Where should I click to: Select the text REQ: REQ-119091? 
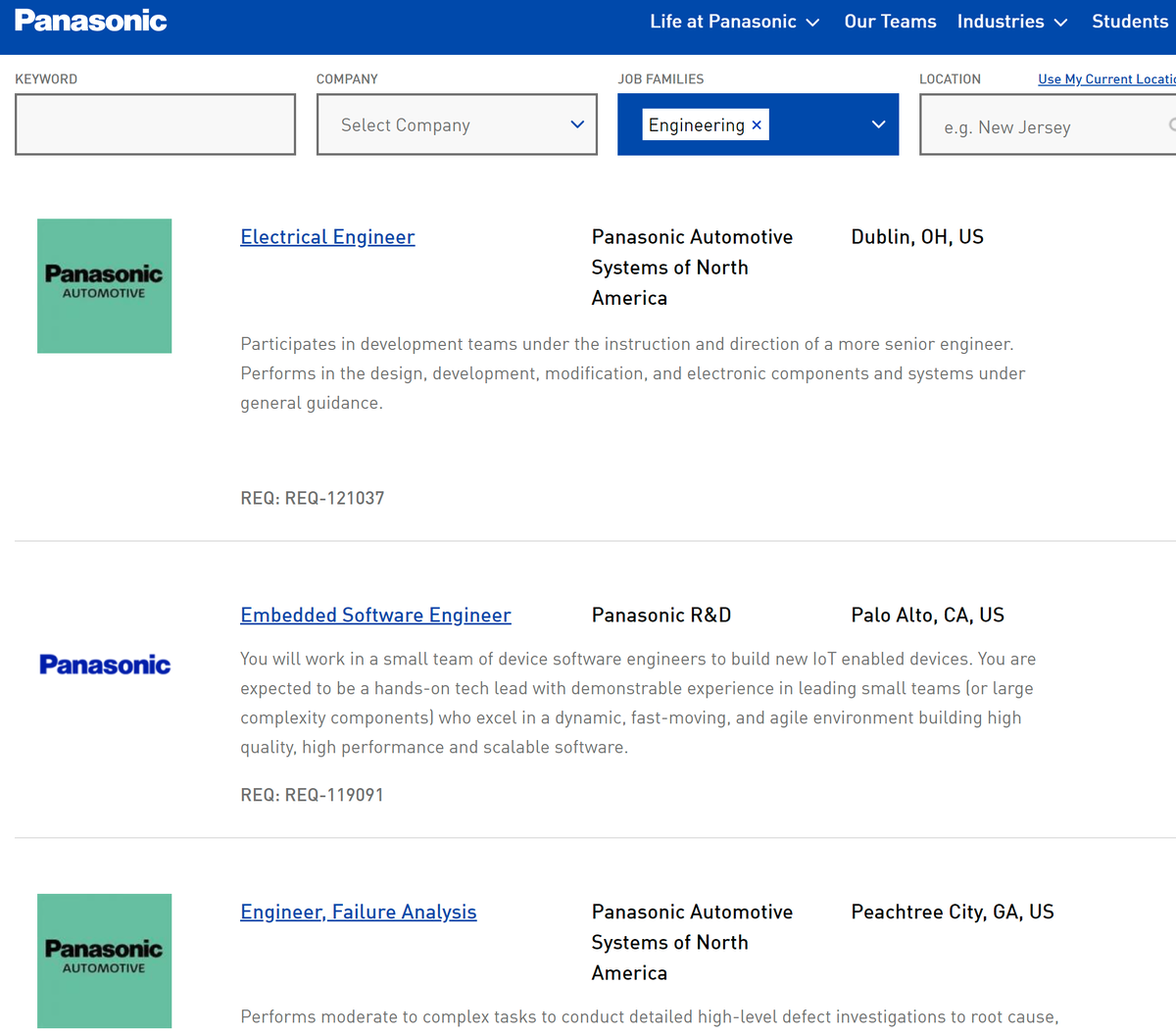[x=313, y=795]
